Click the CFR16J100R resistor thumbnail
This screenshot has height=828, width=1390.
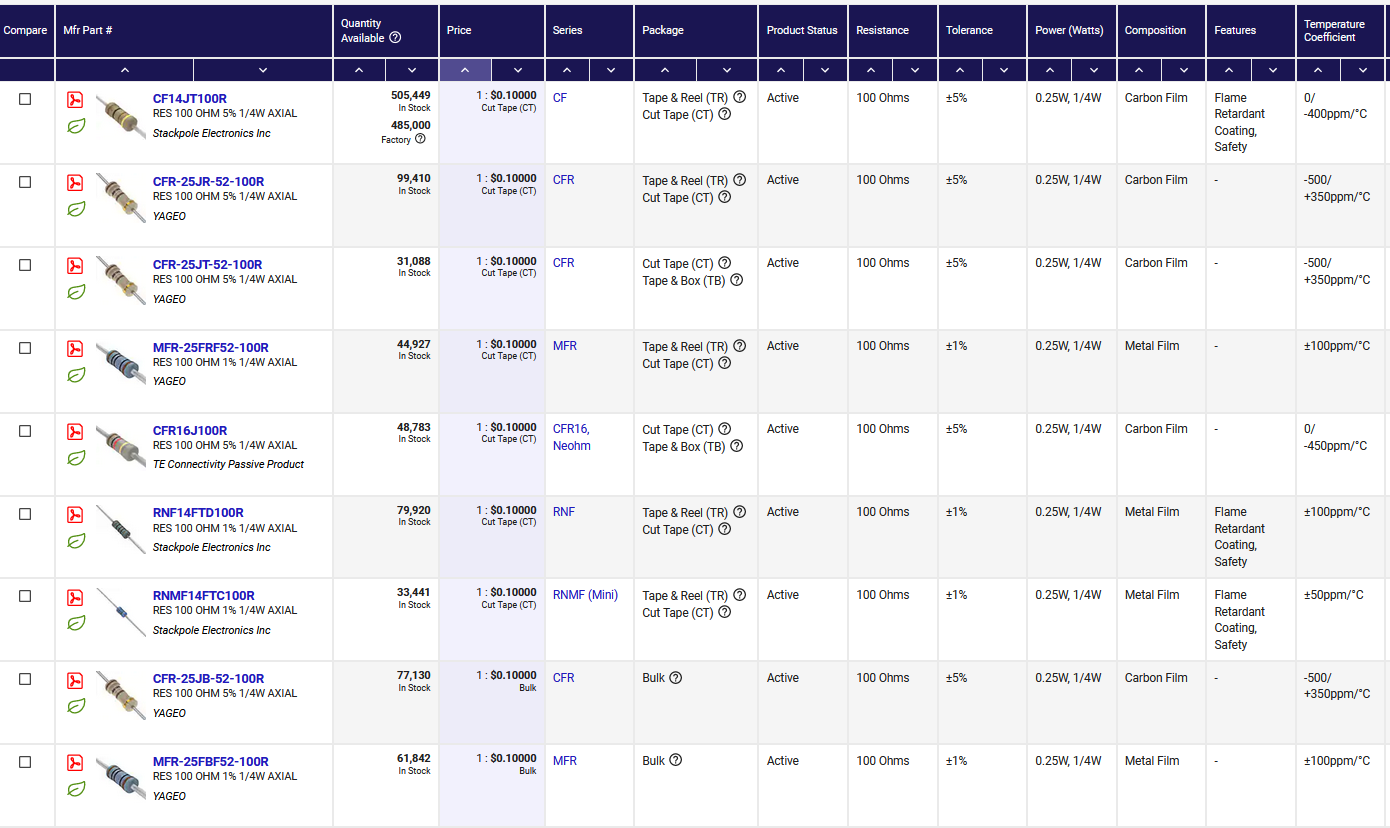[121, 440]
